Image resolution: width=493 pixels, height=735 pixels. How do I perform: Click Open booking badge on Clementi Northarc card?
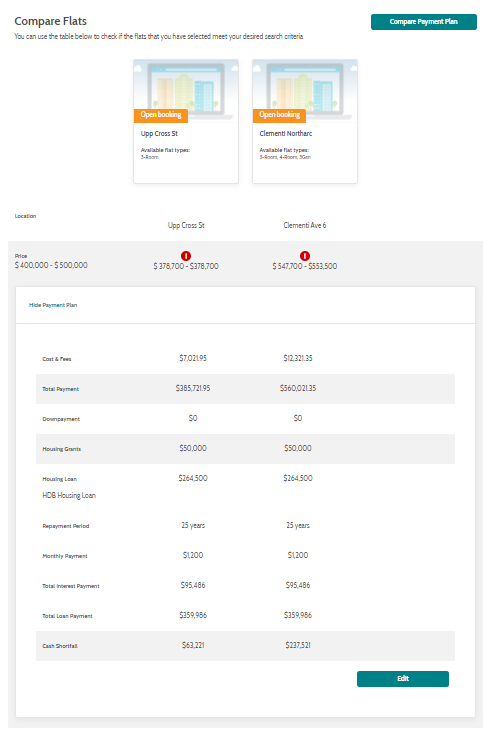click(x=279, y=115)
